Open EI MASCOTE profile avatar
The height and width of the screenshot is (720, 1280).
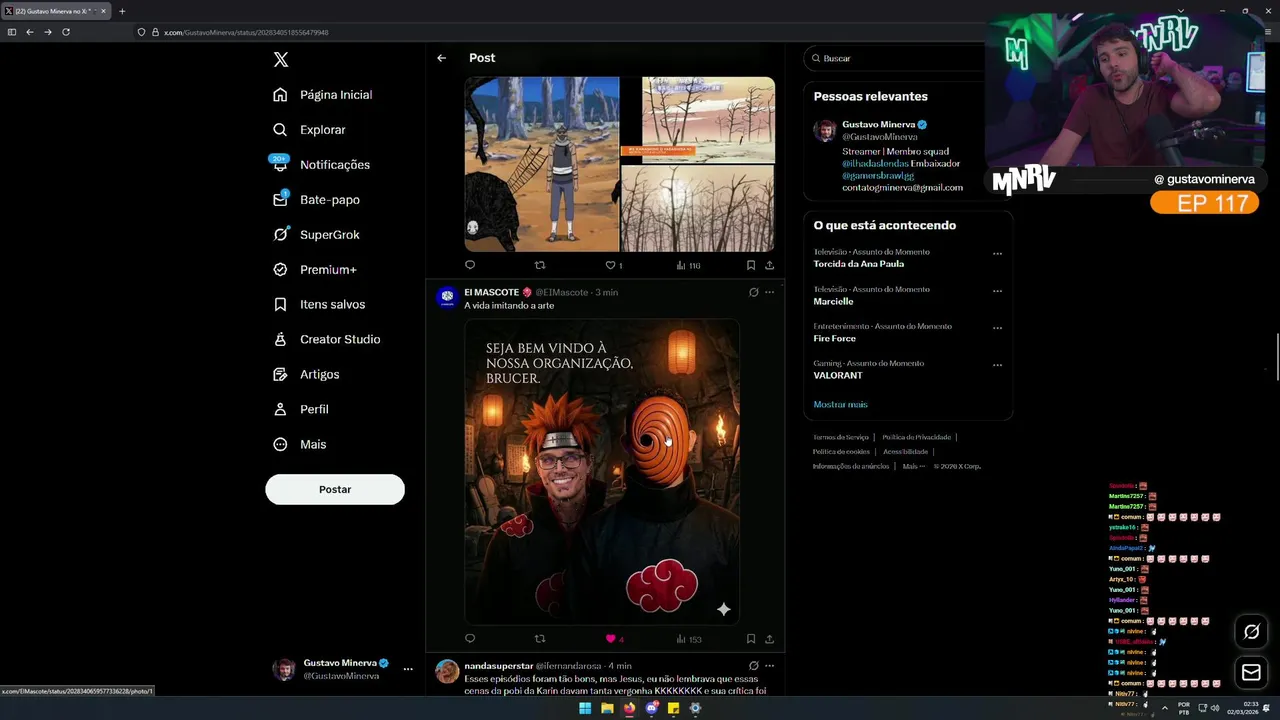pos(447,296)
